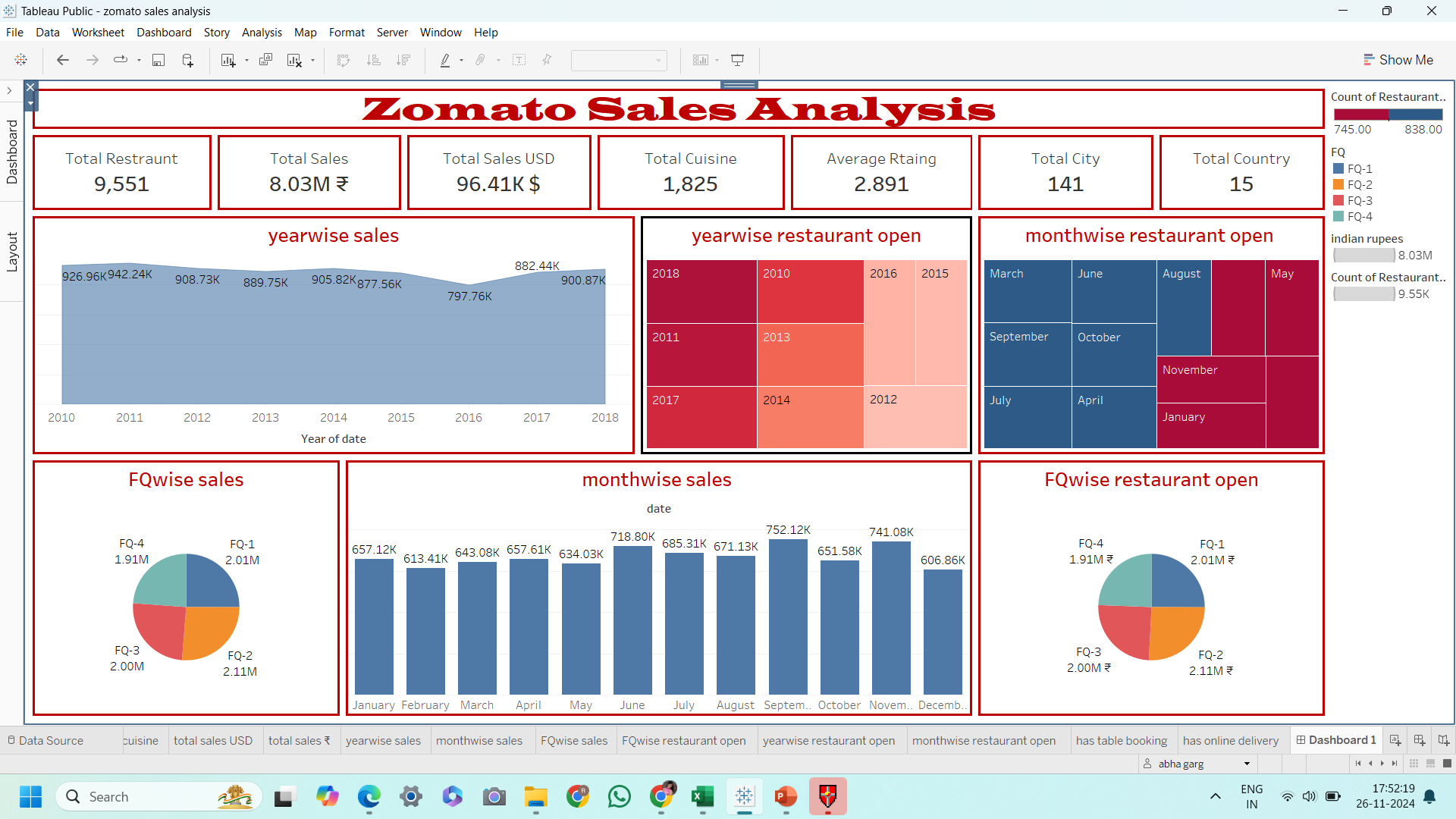Image resolution: width=1456 pixels, height=819 pixels.
Task: Open the Windows Start menu
Action: point(31,797)
